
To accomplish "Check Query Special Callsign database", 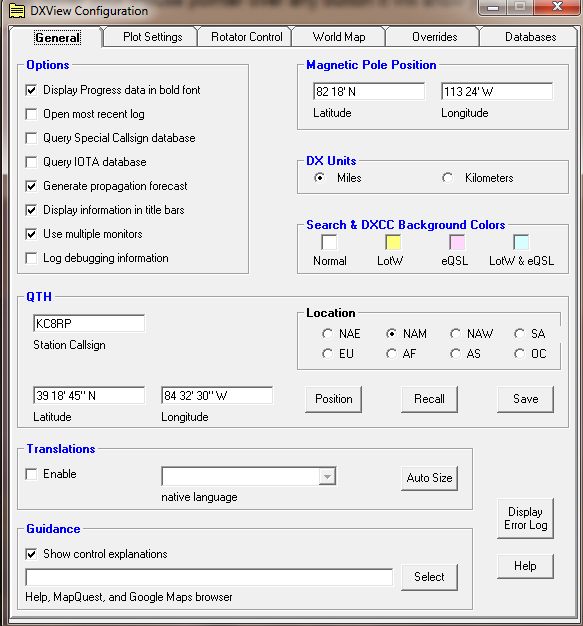I will (x=31, y=138).
